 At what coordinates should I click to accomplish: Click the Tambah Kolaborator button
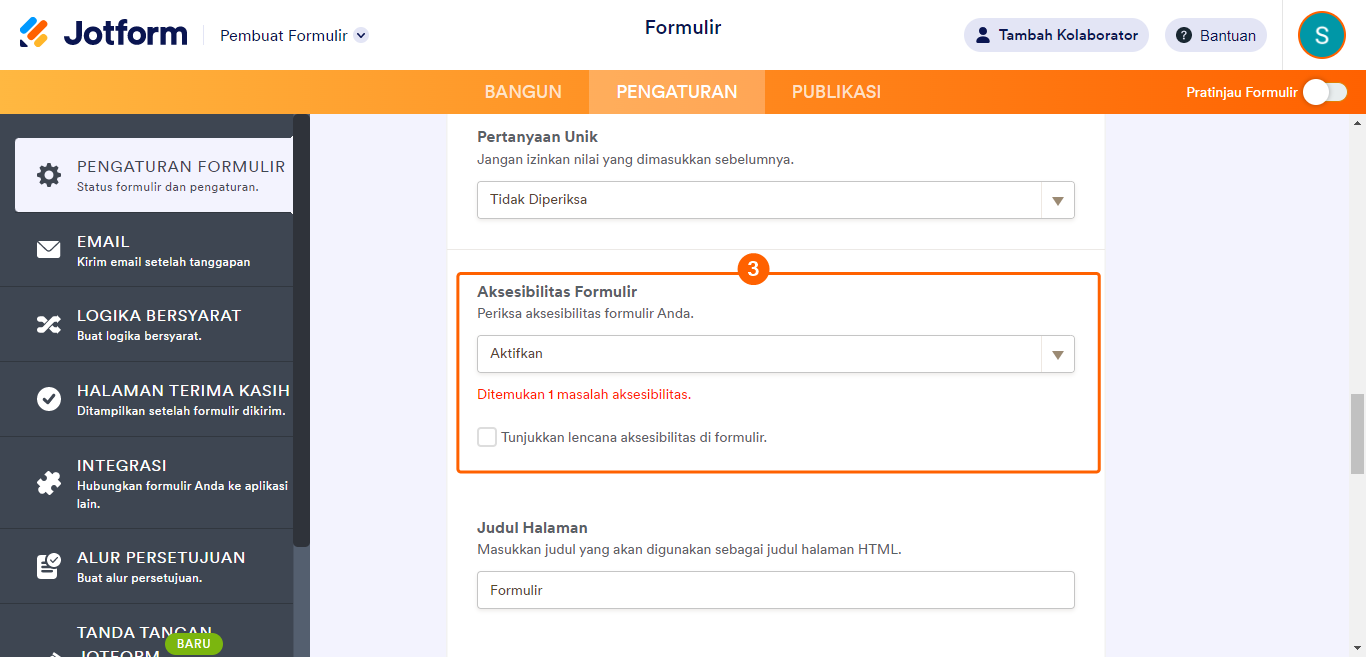(1056, 35)
